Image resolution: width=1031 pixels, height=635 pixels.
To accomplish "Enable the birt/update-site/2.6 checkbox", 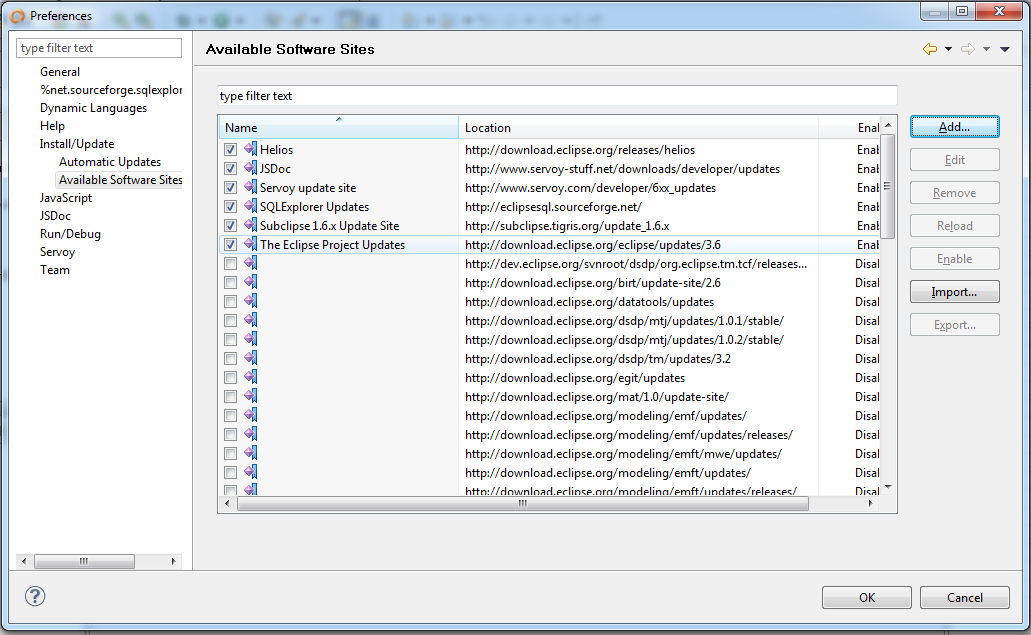I will coord(230,283).
